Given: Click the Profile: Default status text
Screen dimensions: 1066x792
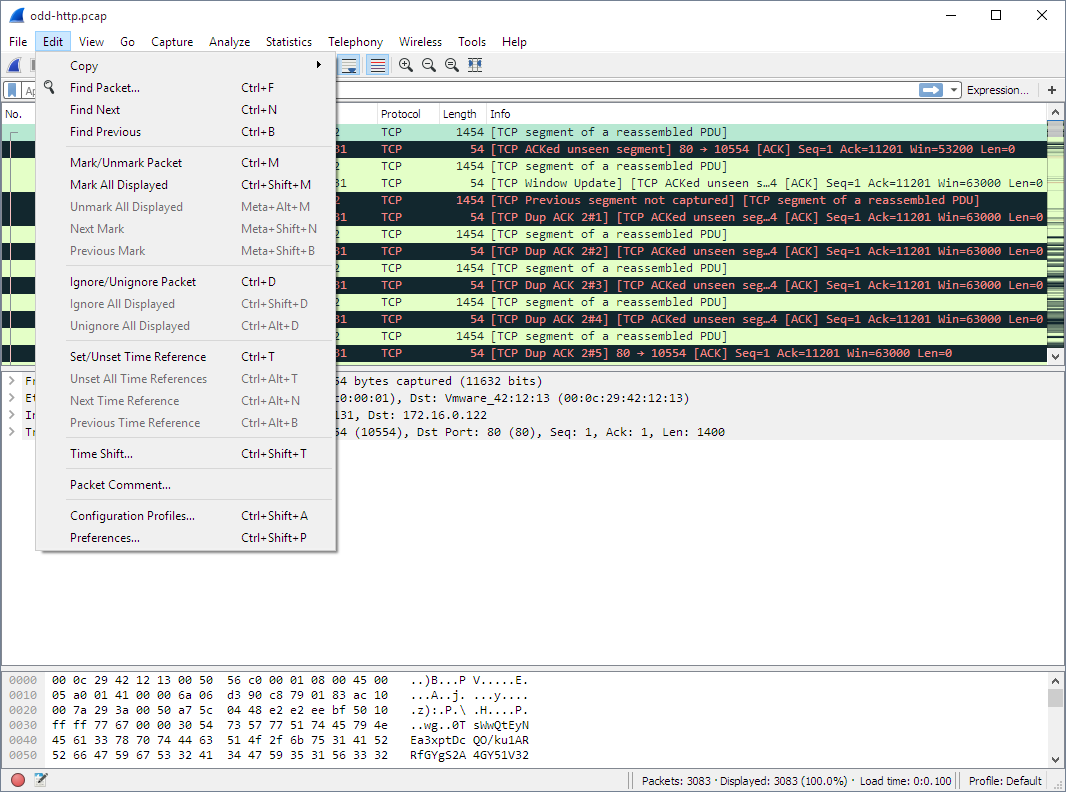Looking at the screenshot, I should pyautogui.click(x=1005, y=781).
